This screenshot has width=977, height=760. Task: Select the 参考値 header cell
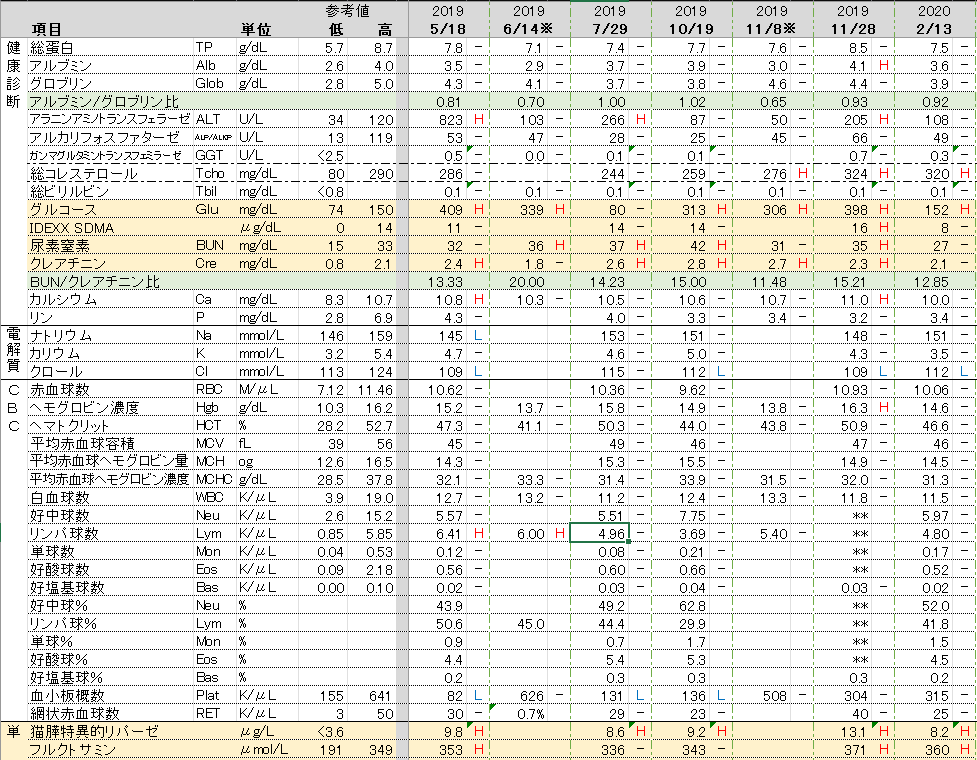click(347, 10)
